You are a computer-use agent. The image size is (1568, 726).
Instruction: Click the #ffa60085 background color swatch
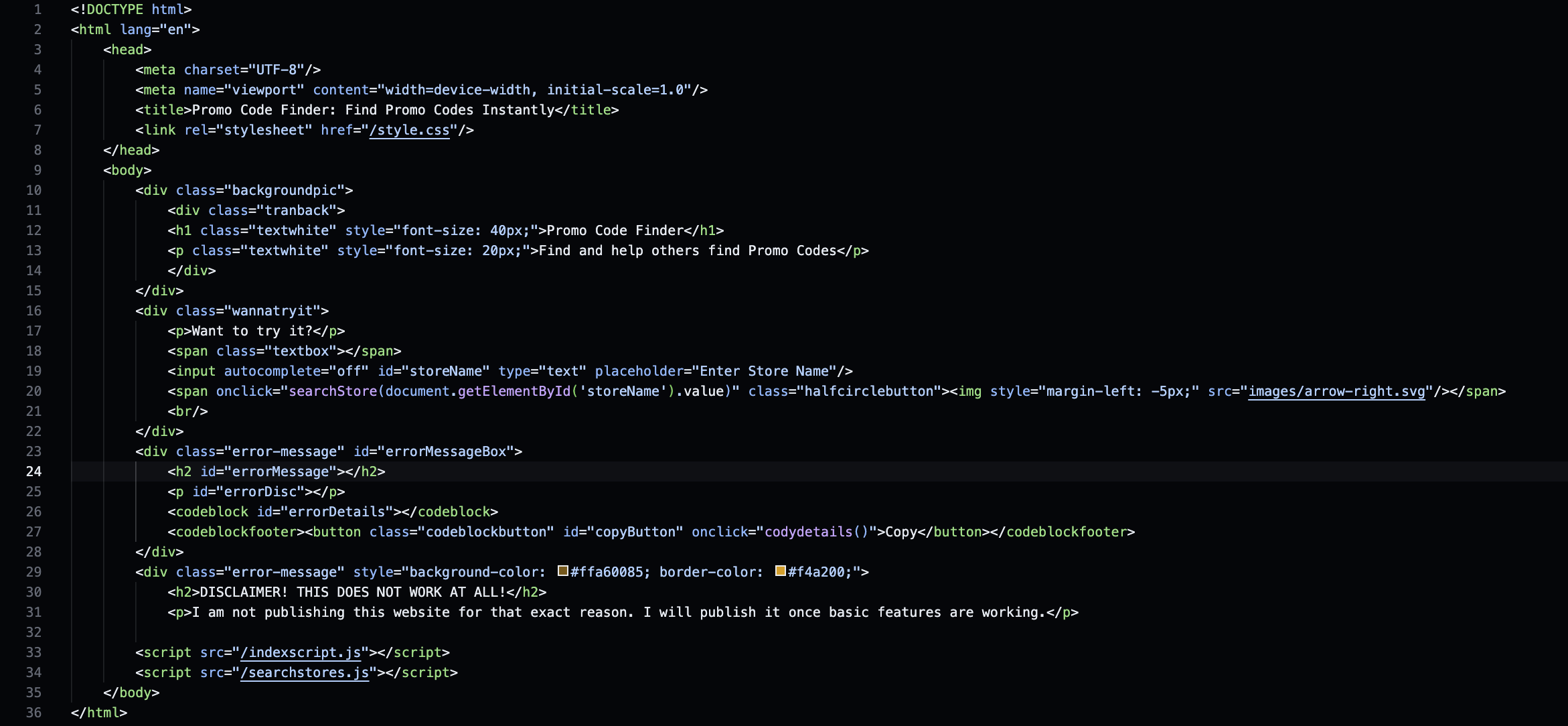click(x=563, y=571)
